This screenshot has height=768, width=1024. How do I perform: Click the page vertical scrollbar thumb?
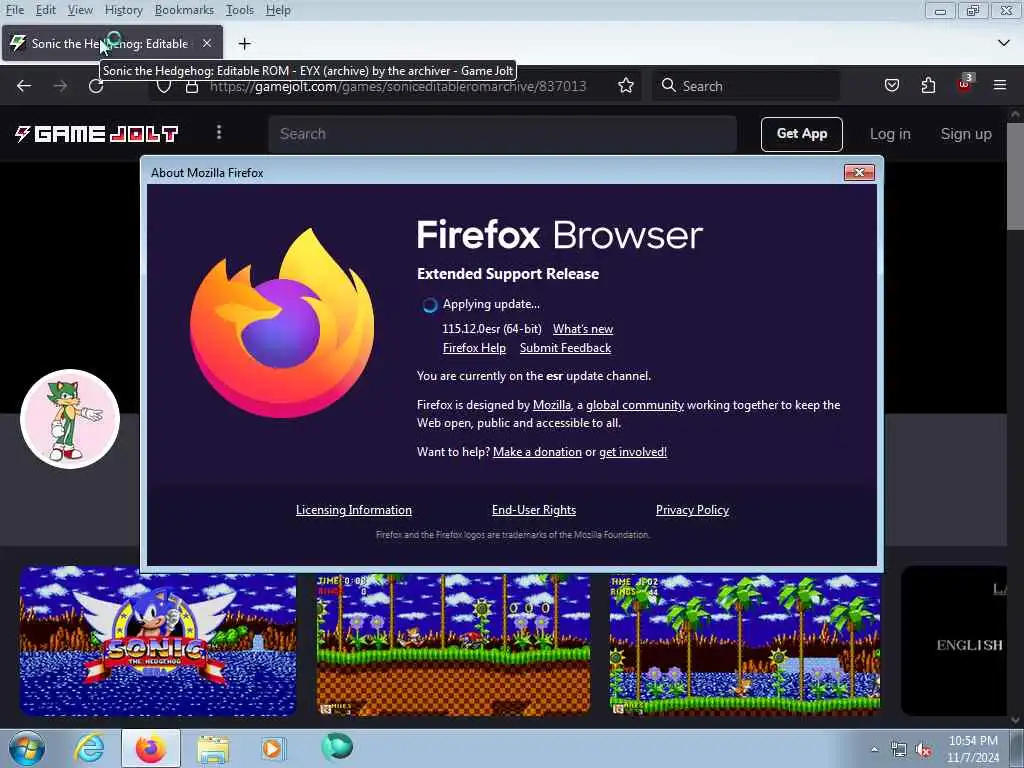tap(1014, 176)
